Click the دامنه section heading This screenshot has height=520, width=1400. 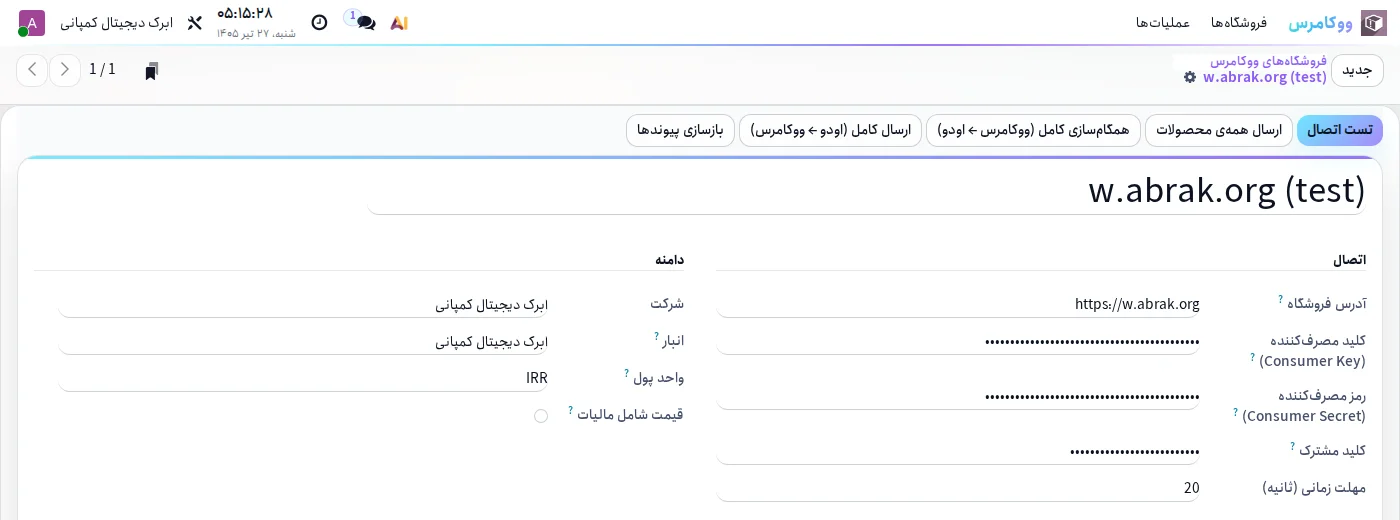(669, 260)
